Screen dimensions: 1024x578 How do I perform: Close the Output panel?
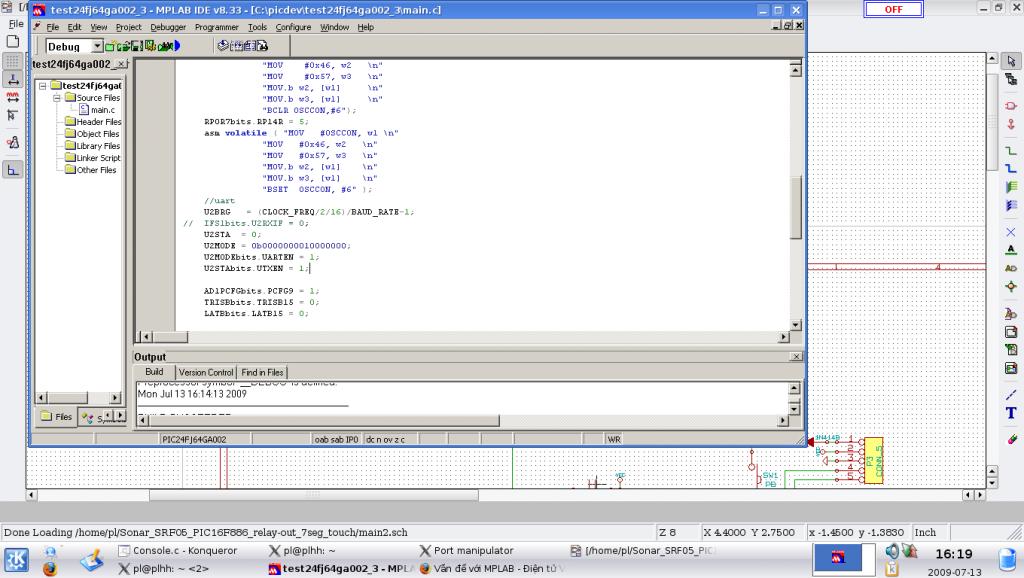click(x=796, y=357)
